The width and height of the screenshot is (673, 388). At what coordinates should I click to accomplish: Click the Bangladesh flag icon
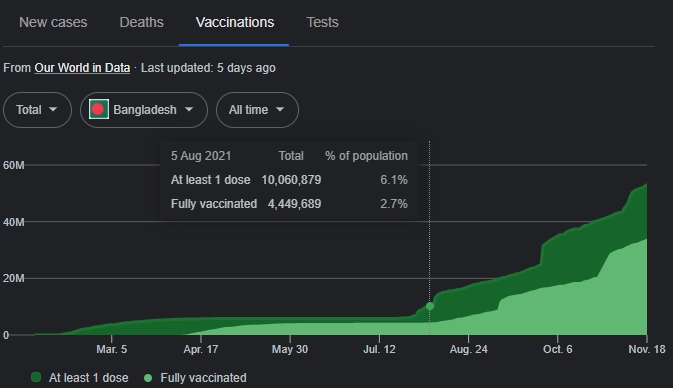(x=99, y=109)
